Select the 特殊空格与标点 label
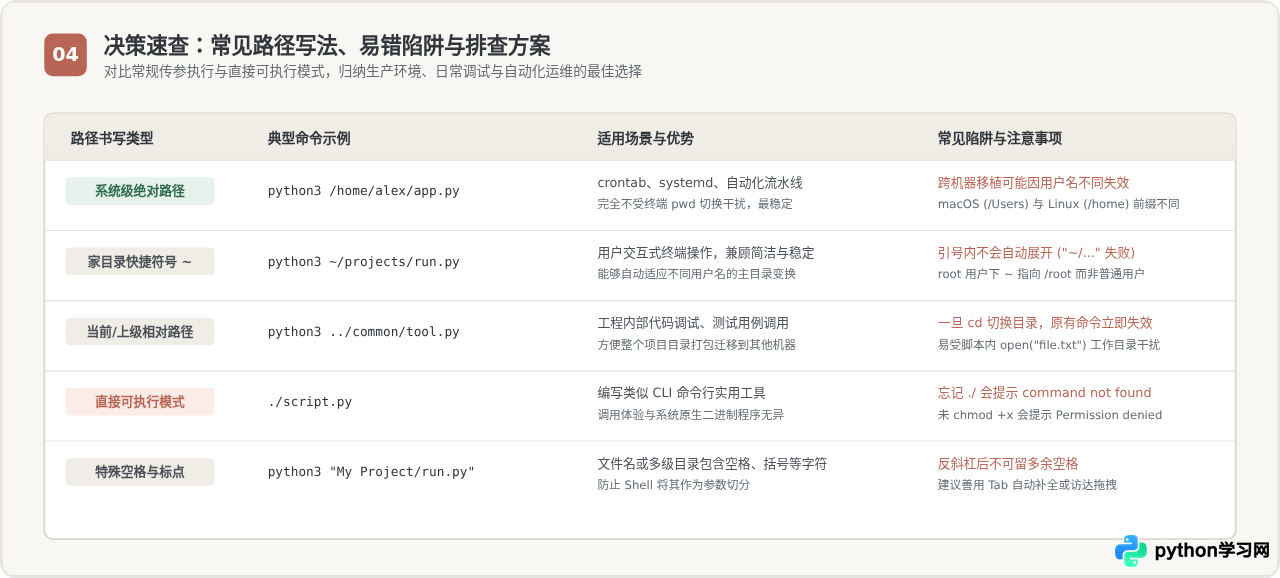Image resolution: width=1280 pixels, height=578 pixels. tap(140, 471)
